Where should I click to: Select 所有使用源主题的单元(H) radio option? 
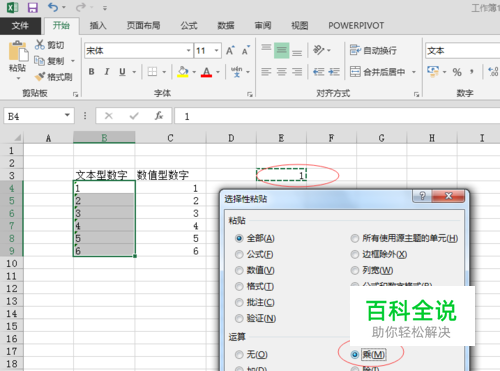click(x=355, y=238)
